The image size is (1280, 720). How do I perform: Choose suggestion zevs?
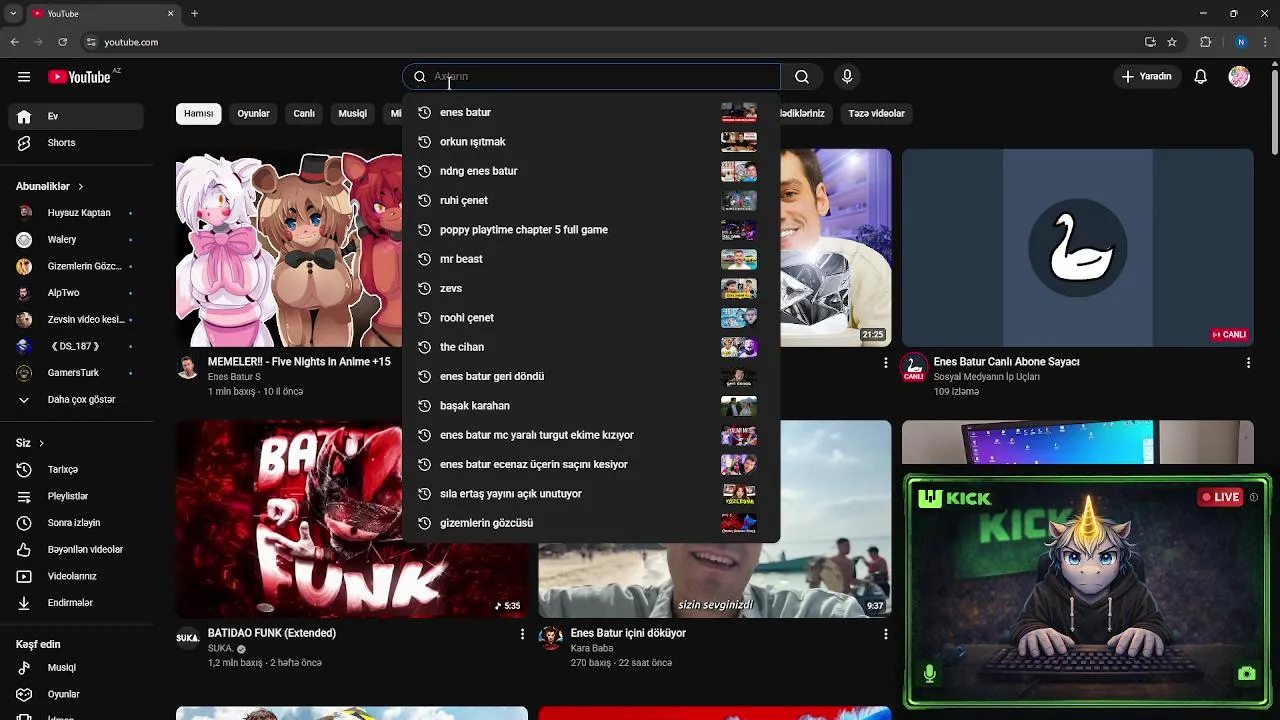coord(590,288)
